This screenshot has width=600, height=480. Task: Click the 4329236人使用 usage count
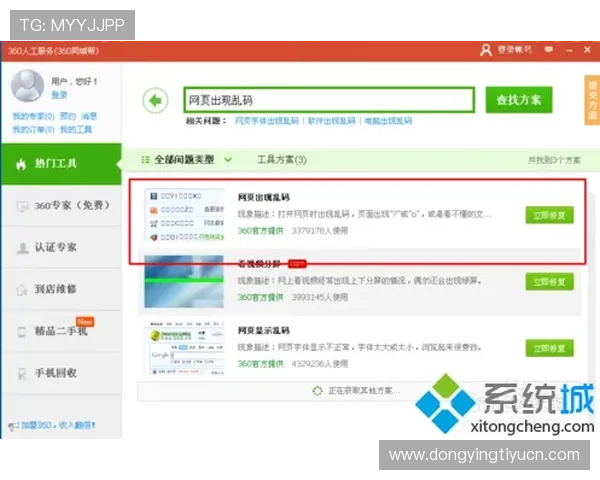(x=320, y=364)
